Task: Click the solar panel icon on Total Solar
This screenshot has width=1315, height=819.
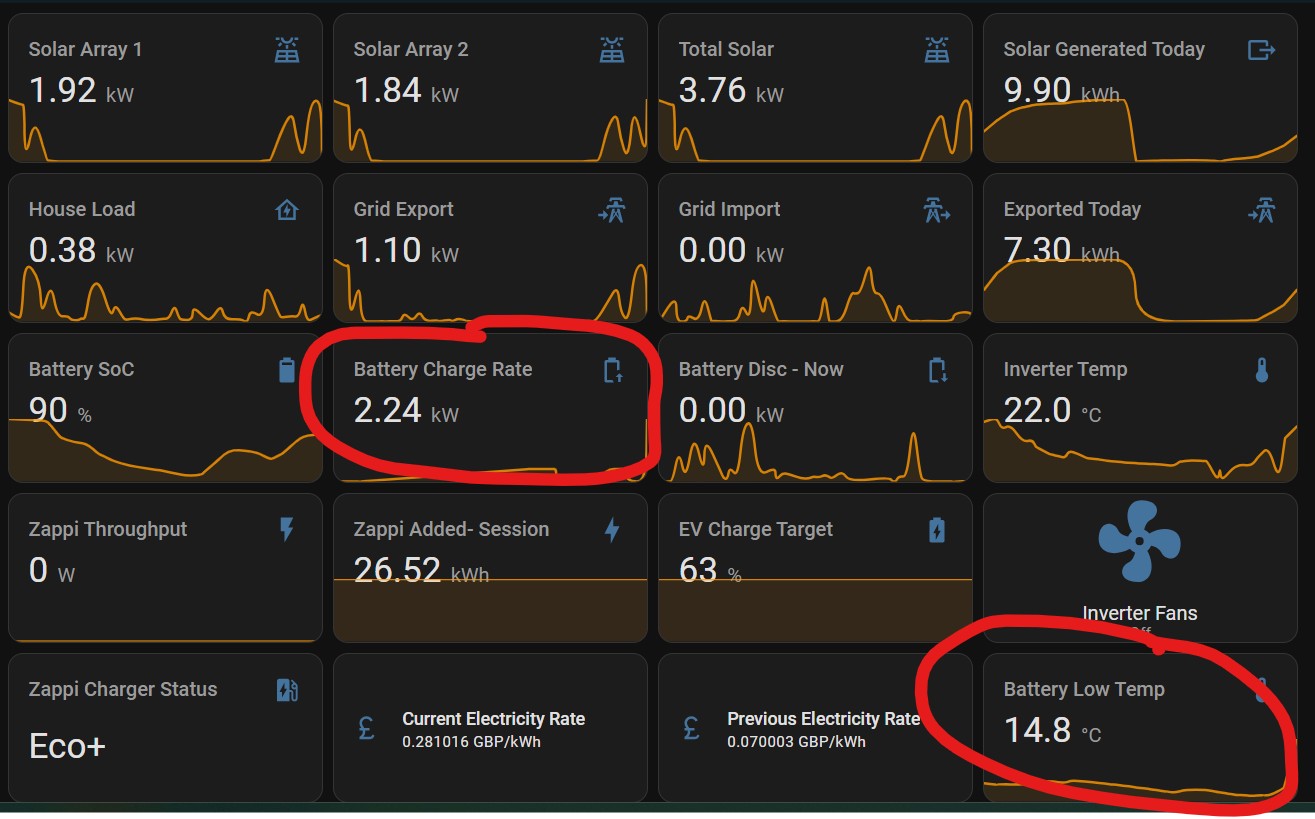Action: pyautogui.click(x=937, y=50)
